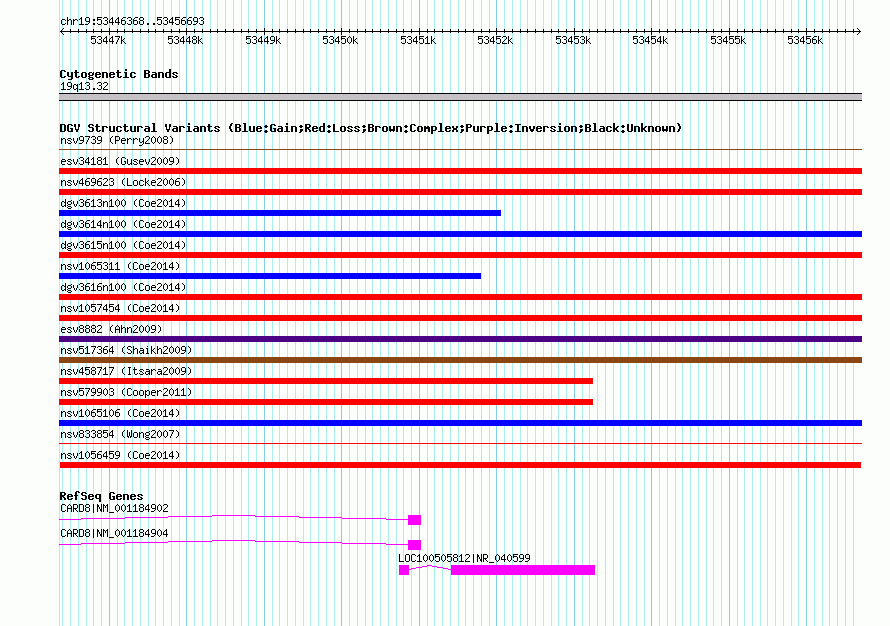The width and height of the screenshot is (890, 626).
Task: Open the nsv1065311 (Coe2014) label
Action: (x=120, y=266)
